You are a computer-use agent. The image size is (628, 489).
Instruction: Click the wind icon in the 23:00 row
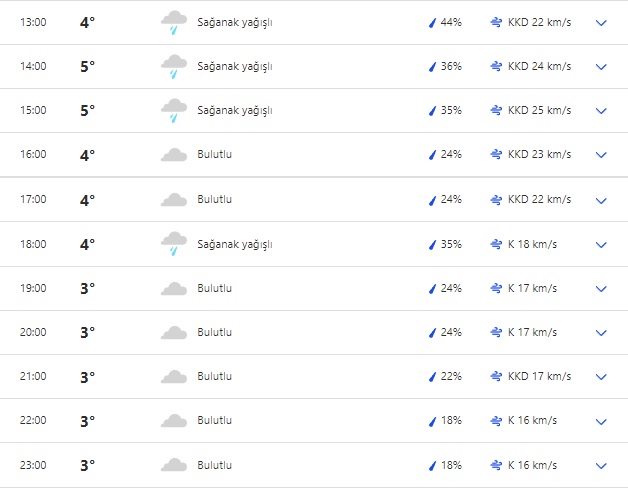(x=496, y=465)
